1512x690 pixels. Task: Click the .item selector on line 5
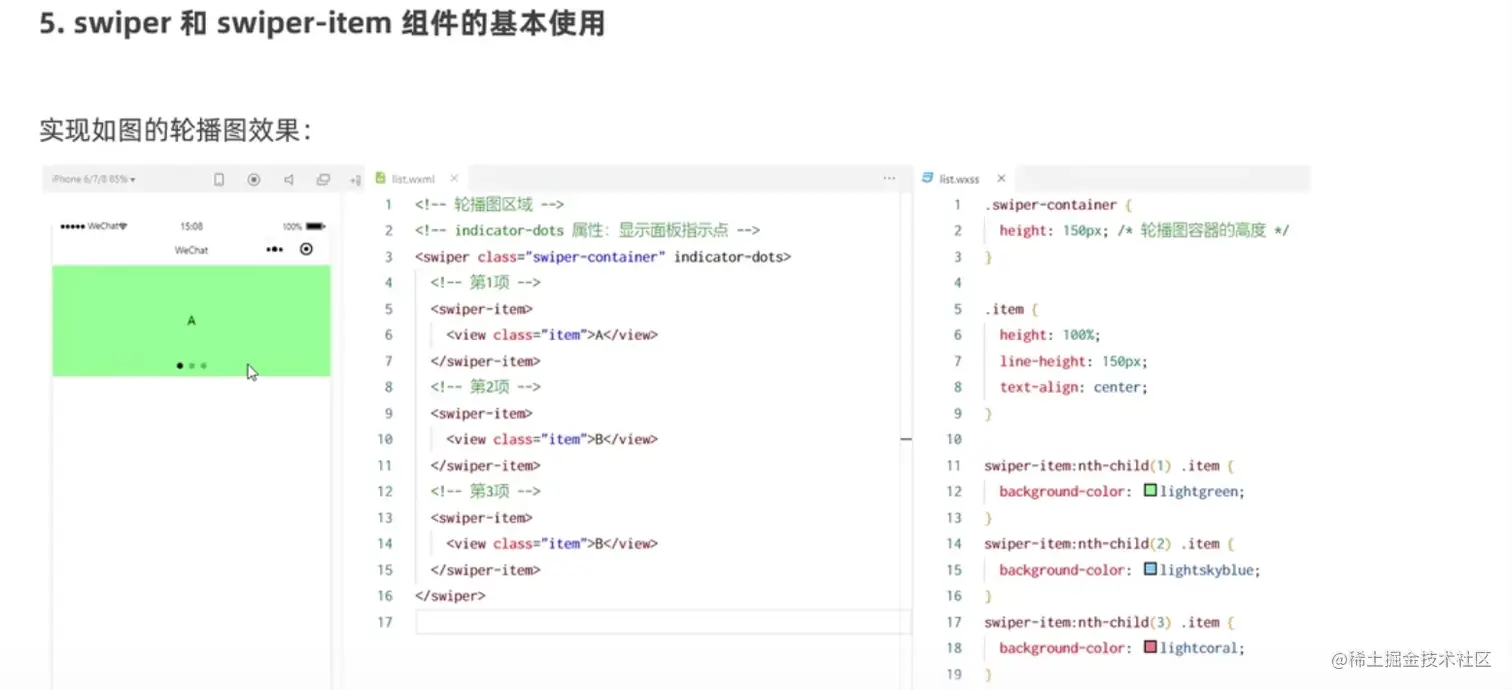pyautogui.click(x=1010, y=309)
